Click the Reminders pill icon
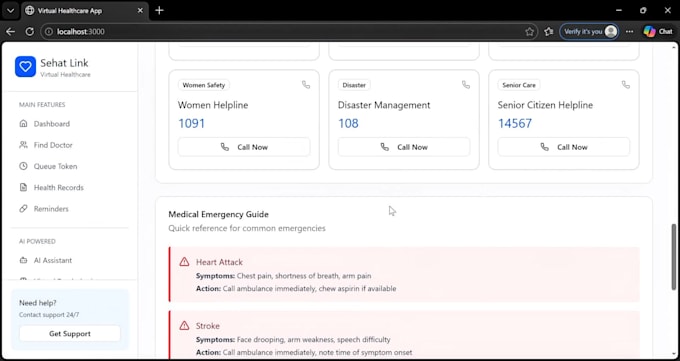 [23, 209]
